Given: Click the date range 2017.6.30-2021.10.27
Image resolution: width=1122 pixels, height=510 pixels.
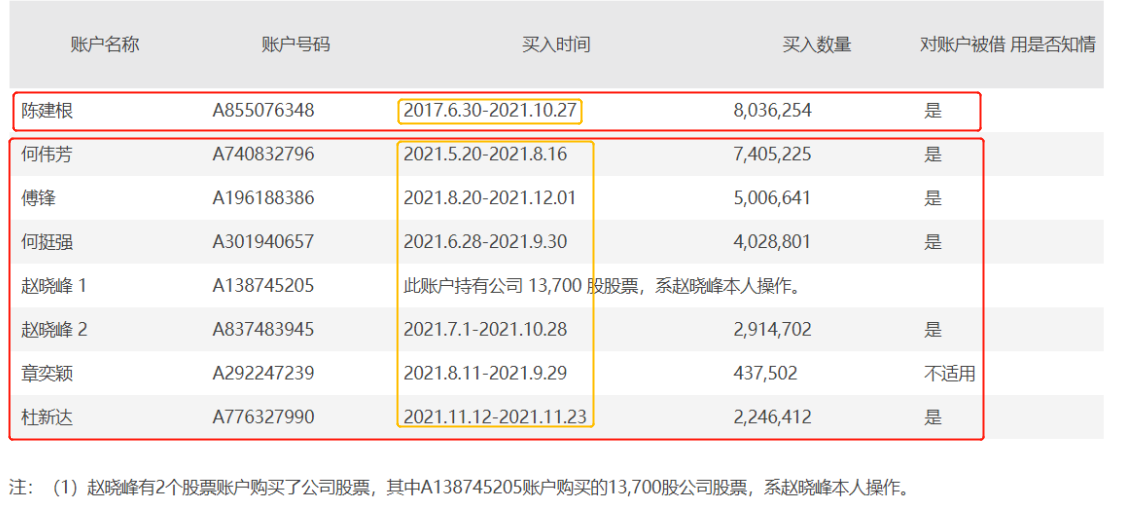Looking at the screenshot, I should click(x=490, y=111).
